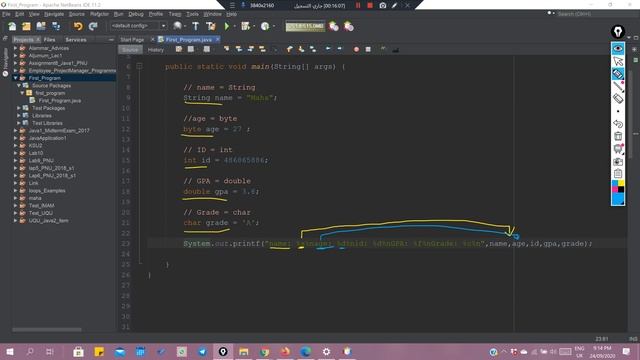
Task: Click the memory usage indicator bar
Action: coord(305,27)
